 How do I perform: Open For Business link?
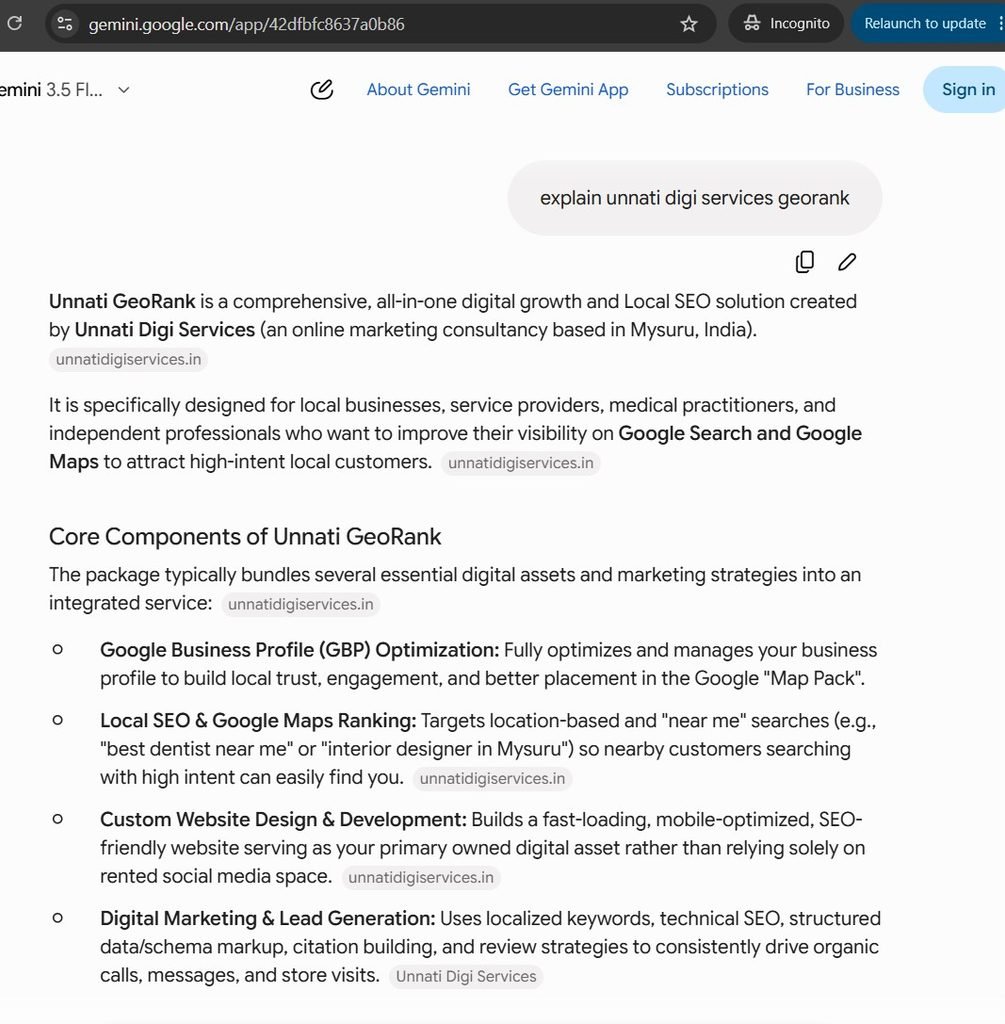pos(852,89)
